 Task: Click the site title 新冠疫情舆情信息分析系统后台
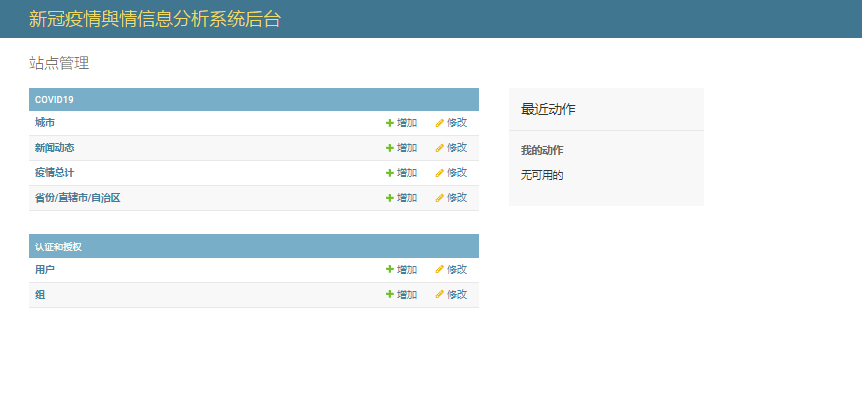pyautogui.click(x=155, y=19)
